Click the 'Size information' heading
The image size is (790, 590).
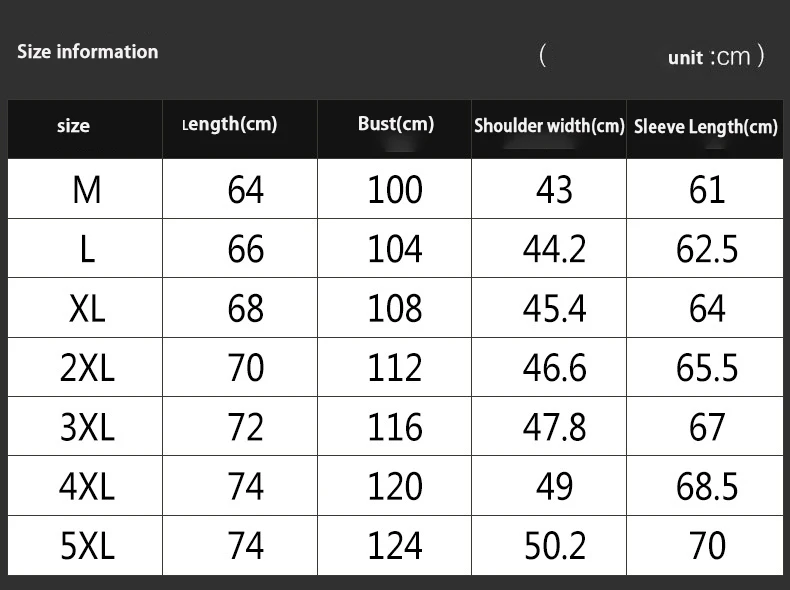coord(88,51)
